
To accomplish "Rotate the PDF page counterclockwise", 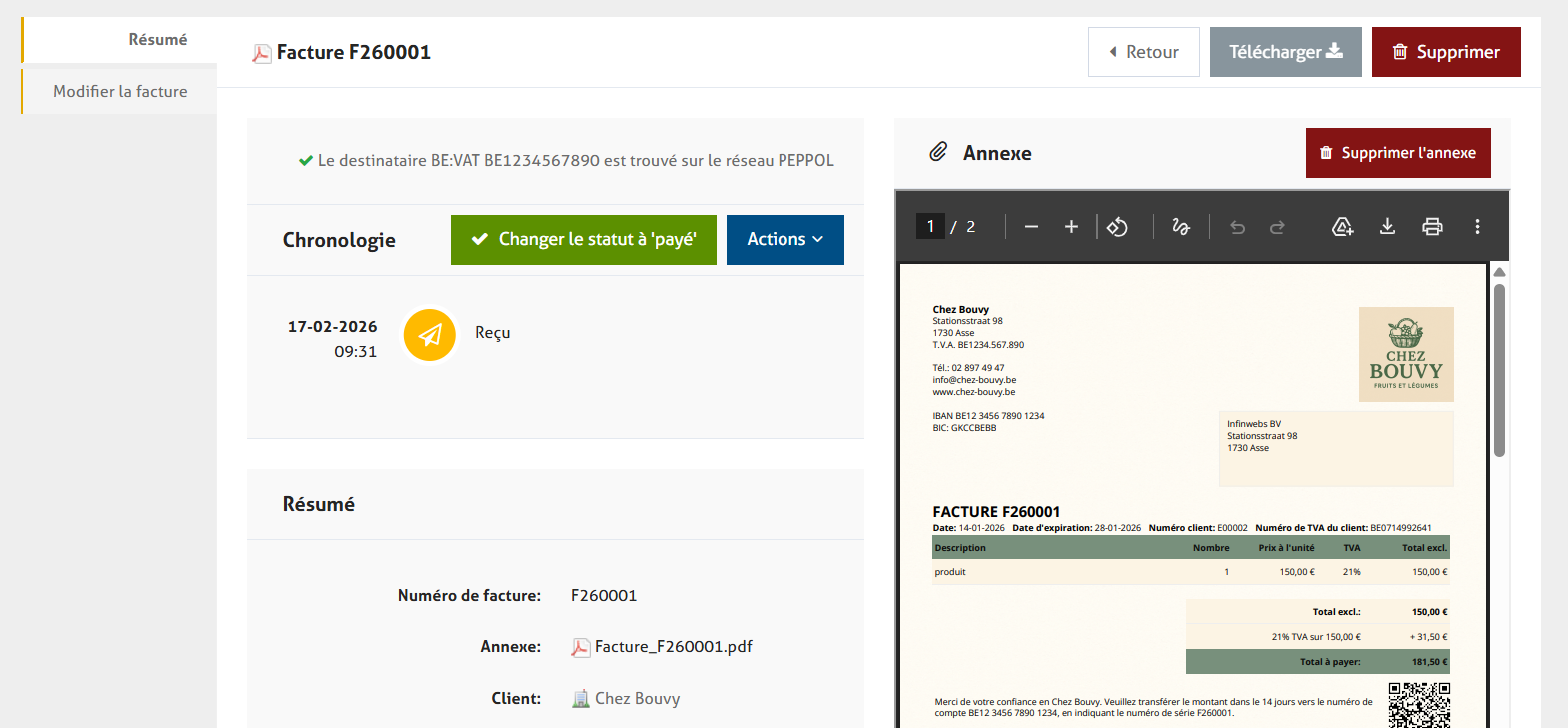I will pos(1117,227).
